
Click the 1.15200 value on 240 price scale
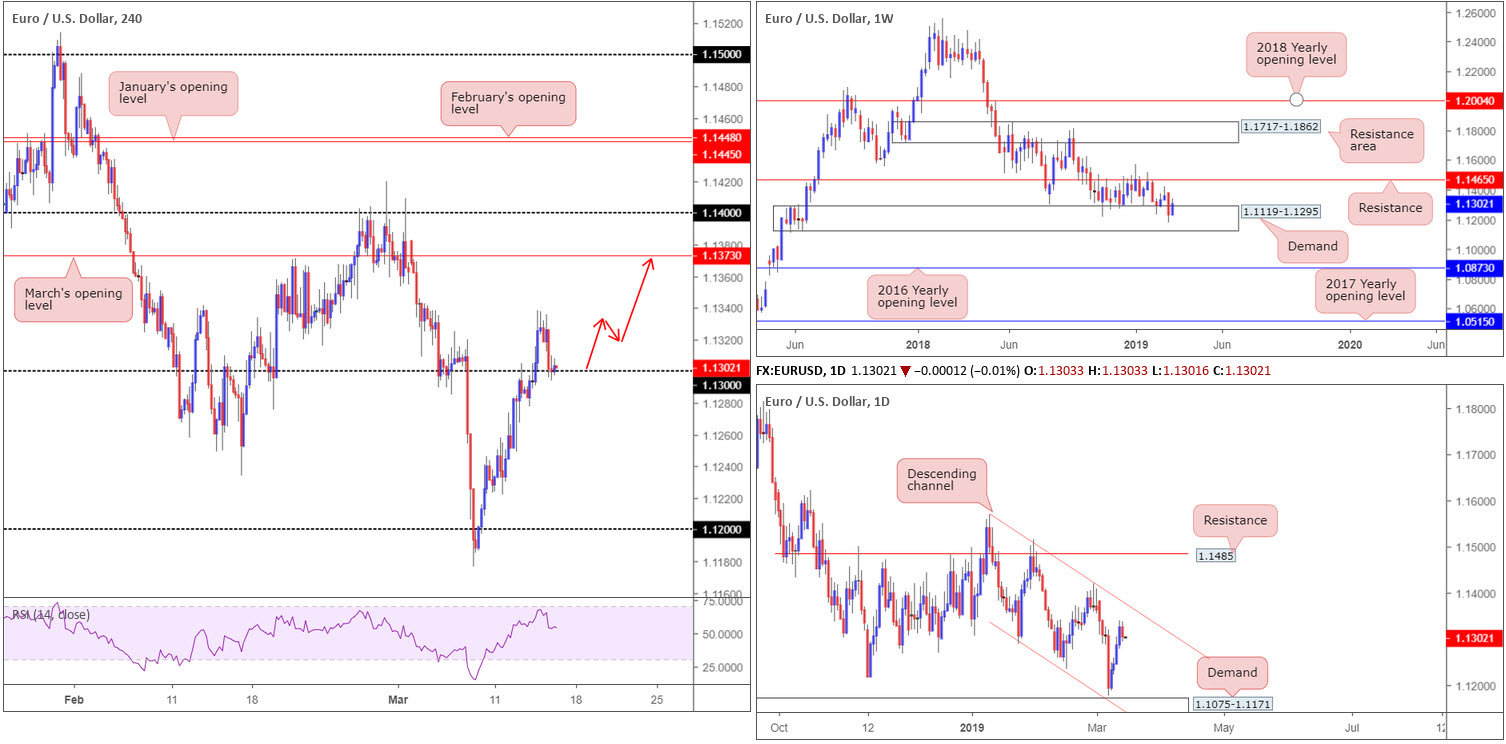721,24
